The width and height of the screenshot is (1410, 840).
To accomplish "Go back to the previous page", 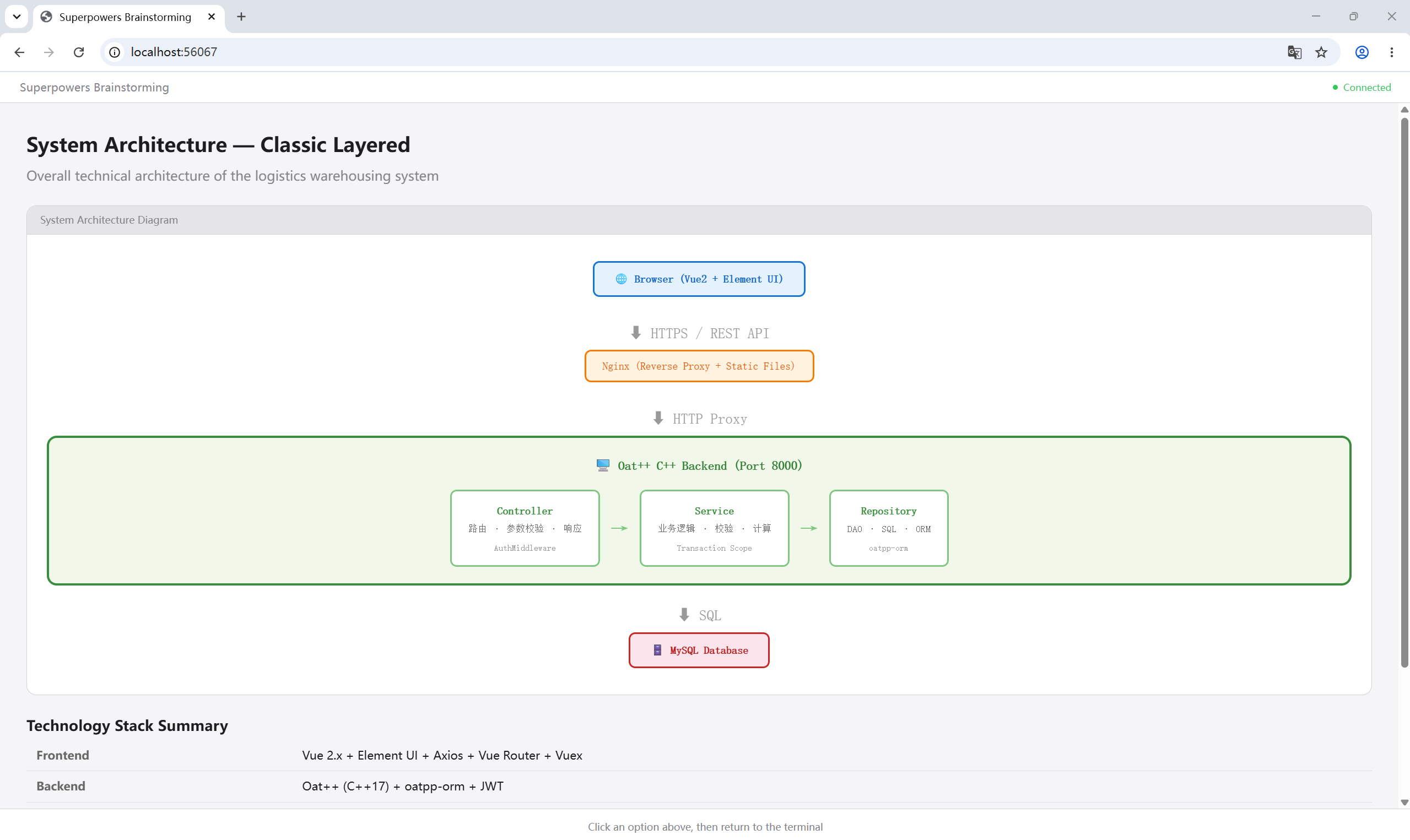I will [19, 52].
